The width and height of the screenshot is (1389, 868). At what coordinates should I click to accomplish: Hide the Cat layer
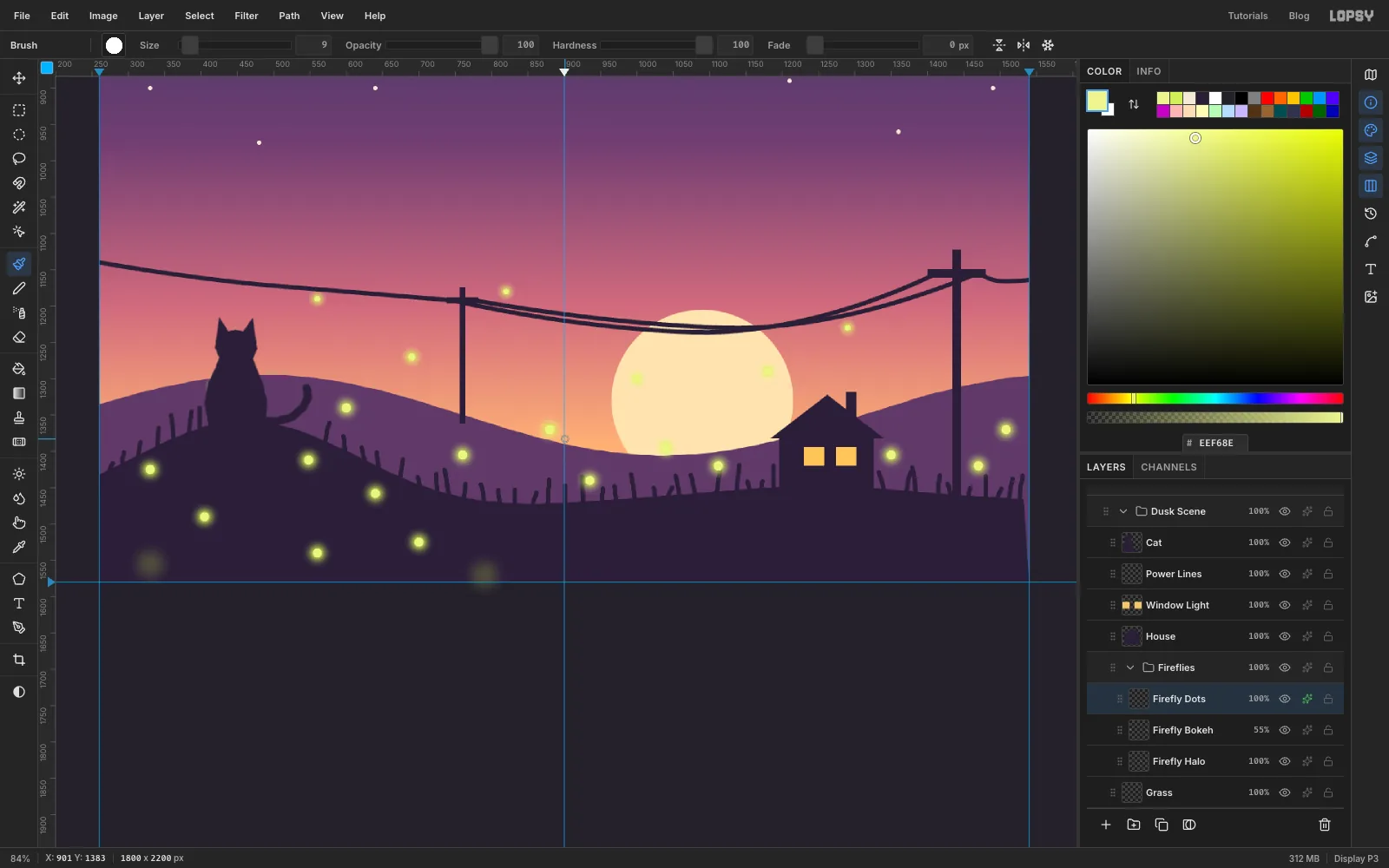(1285, 542)
